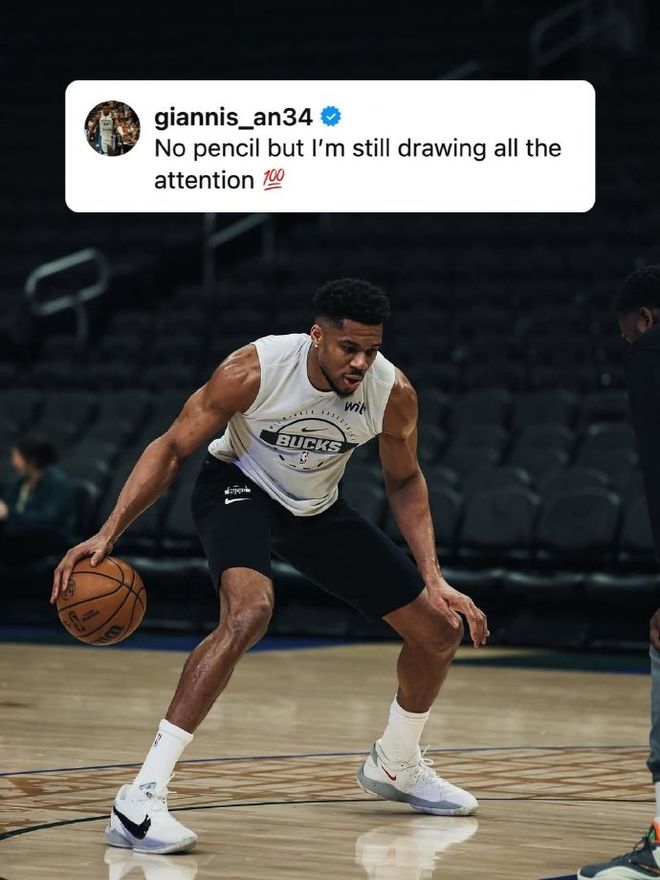Click the white Nike swoosh on black shorts
Image resolution: width=660 pixels, height=880 pixels.
coord(237,500)
